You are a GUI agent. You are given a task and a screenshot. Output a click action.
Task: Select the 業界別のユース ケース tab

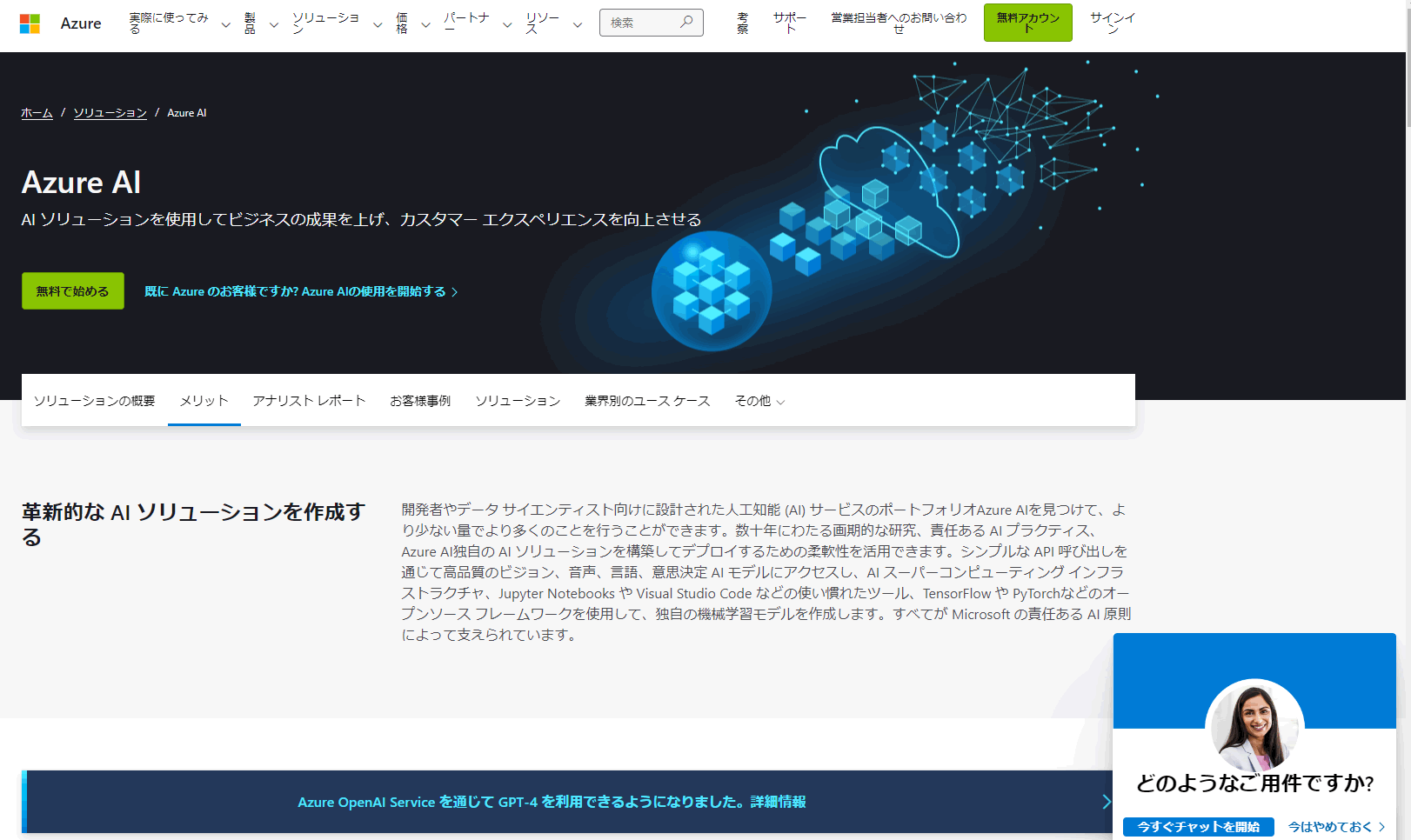coord(647,401)
